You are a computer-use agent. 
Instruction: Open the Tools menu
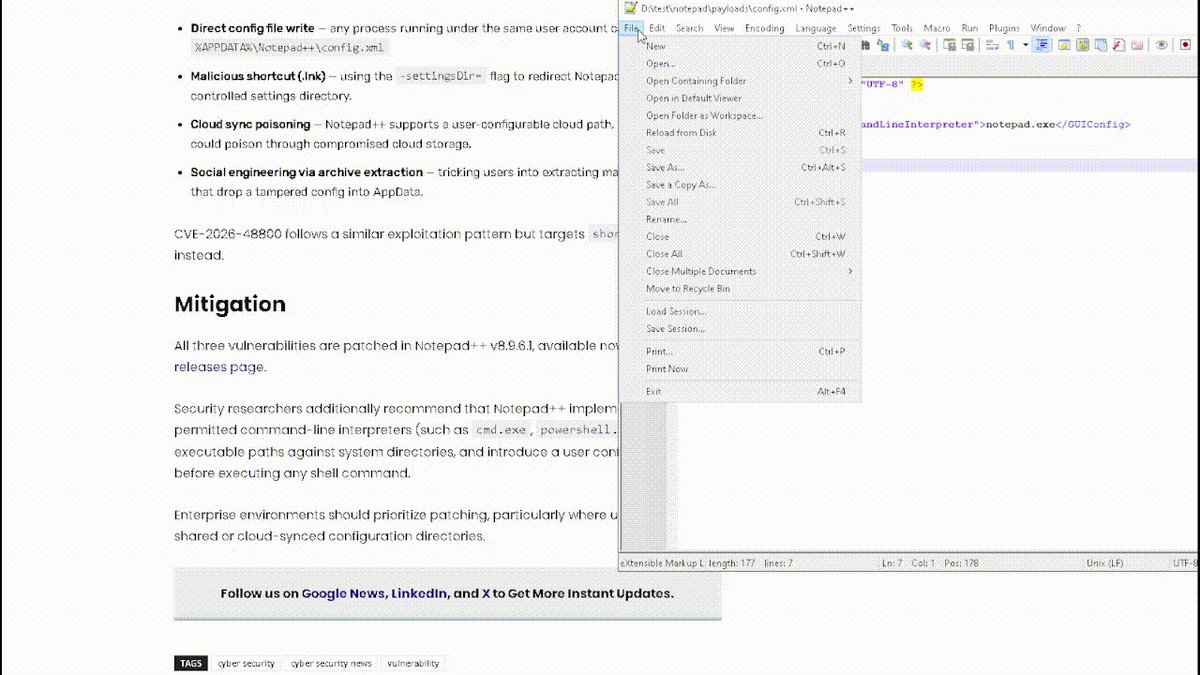click(x=902, y=28)
